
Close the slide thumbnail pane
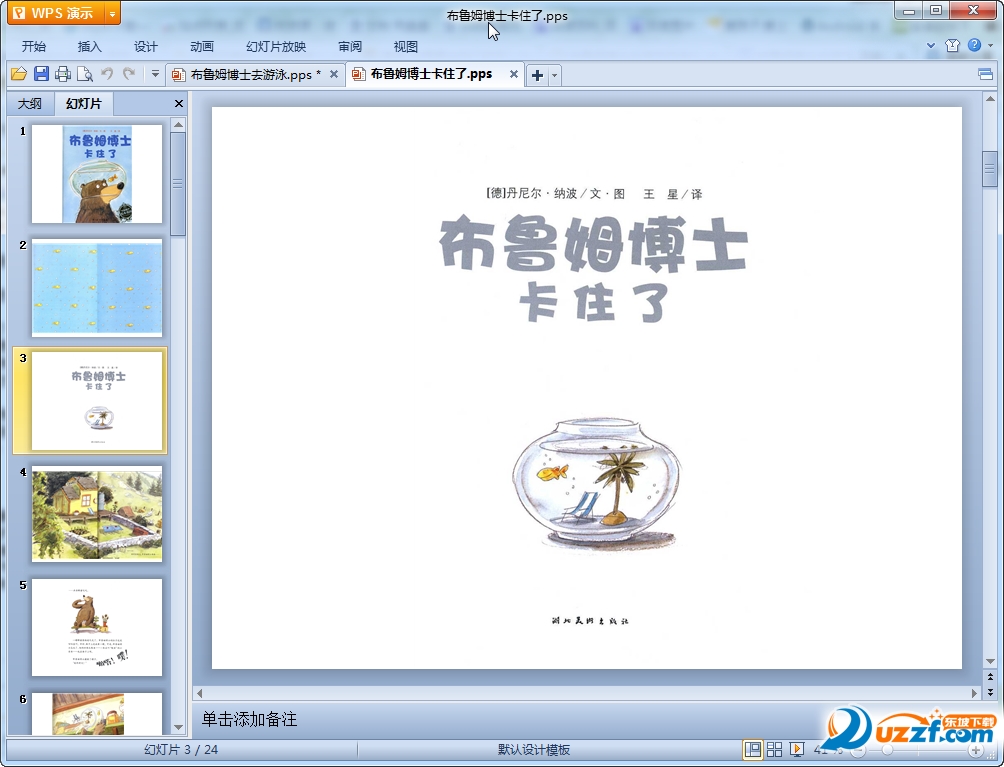179,104
